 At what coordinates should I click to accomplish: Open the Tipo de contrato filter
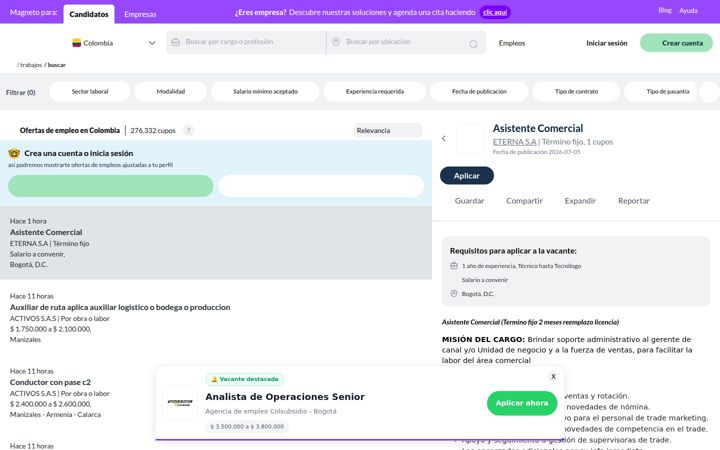576,91
